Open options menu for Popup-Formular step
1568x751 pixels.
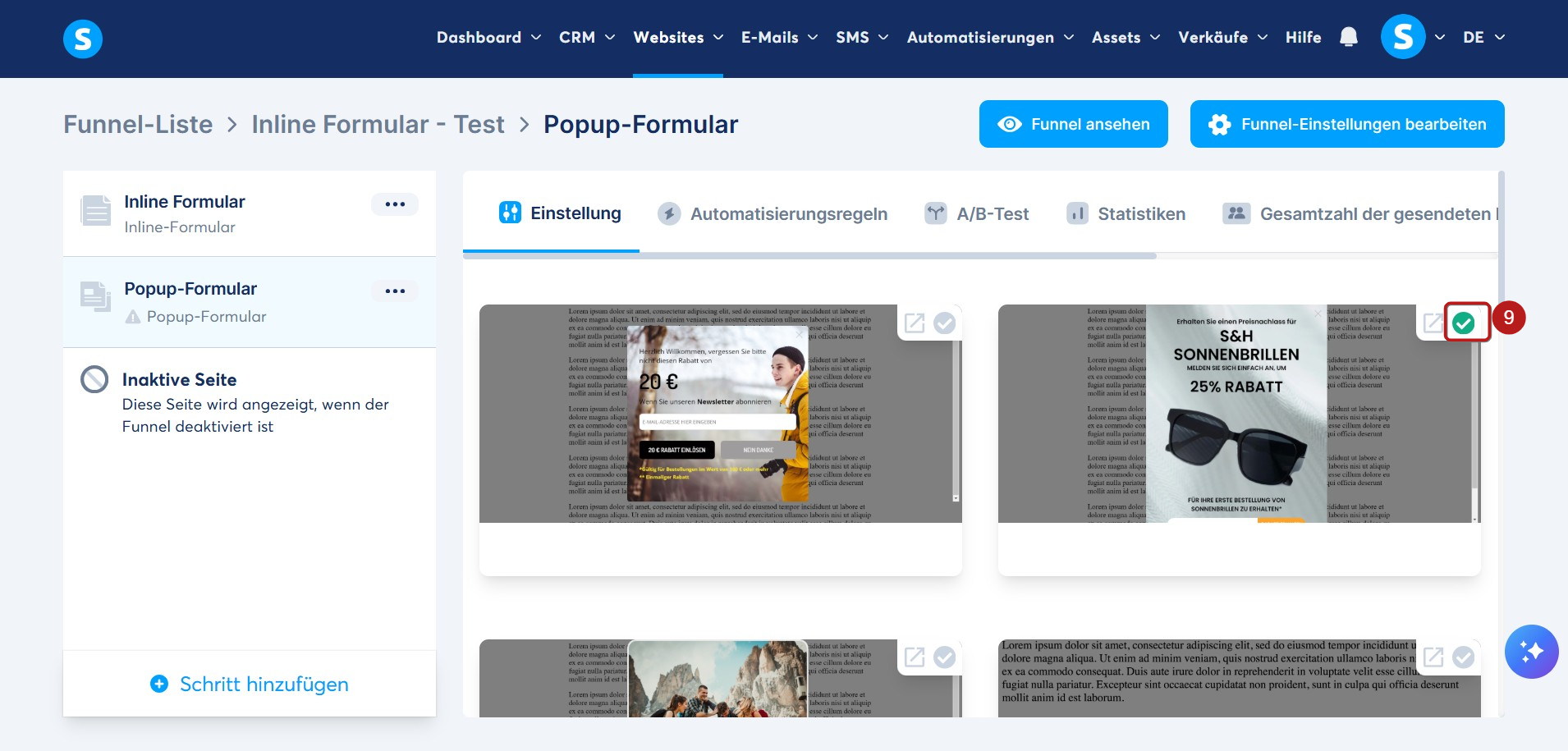click(395, 291)
